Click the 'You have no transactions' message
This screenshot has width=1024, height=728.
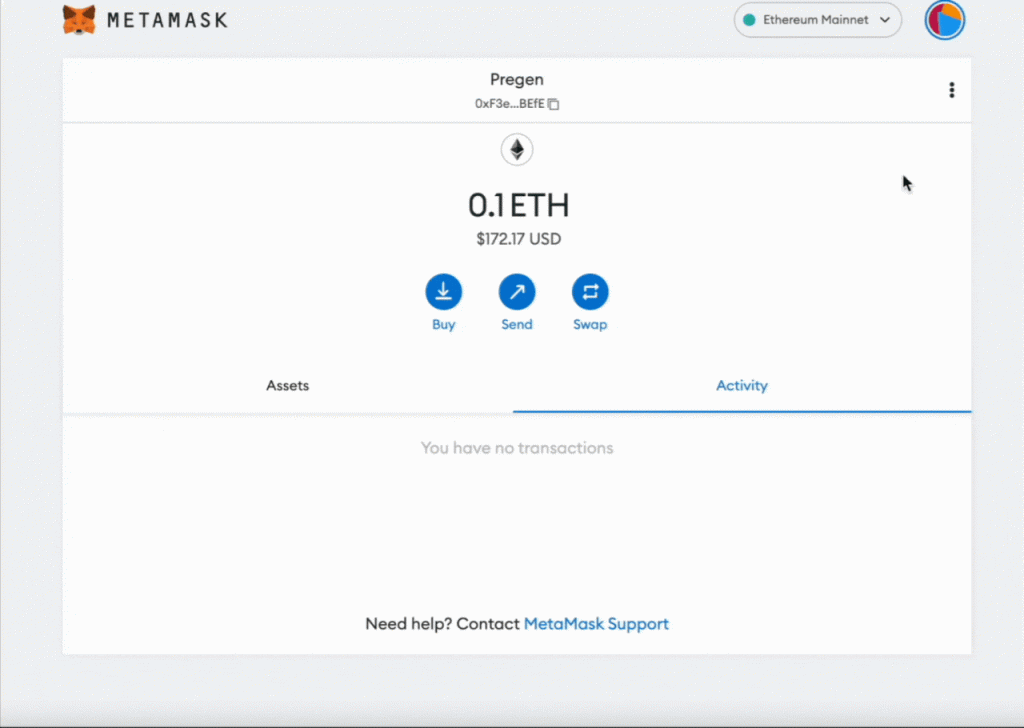(517, 448)
